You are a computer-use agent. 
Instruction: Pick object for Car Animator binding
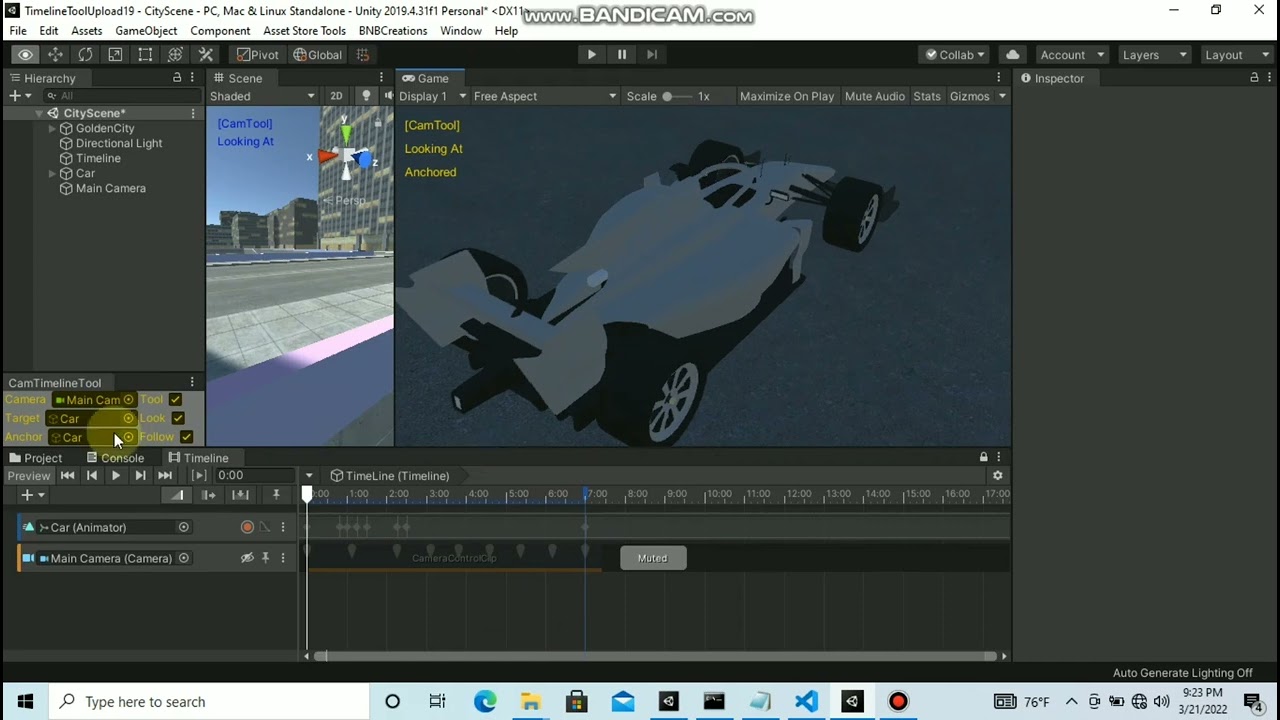[x=183, y=527]
